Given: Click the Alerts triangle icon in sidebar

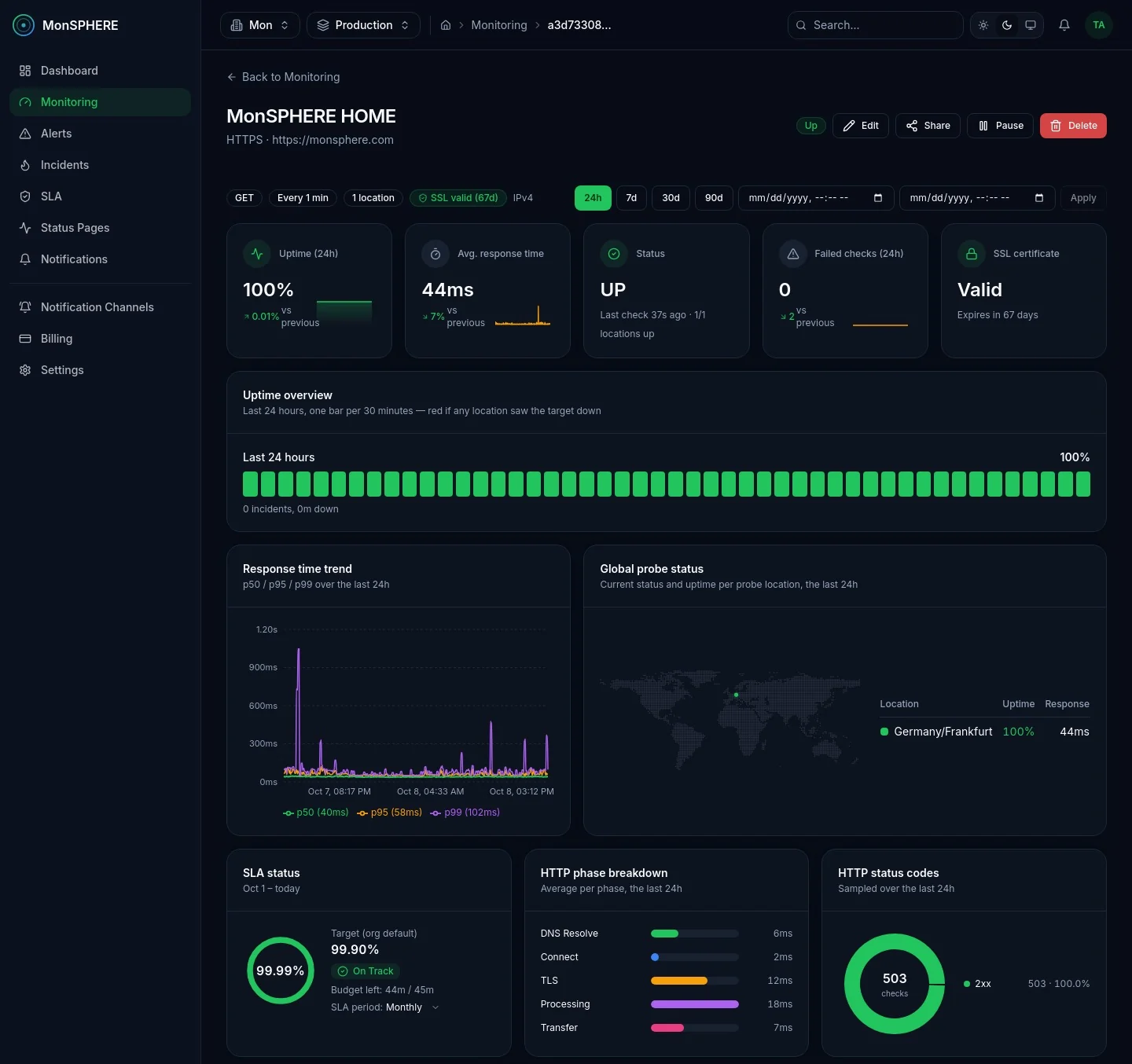Looking at the screenshot, I should coord(25,134).
